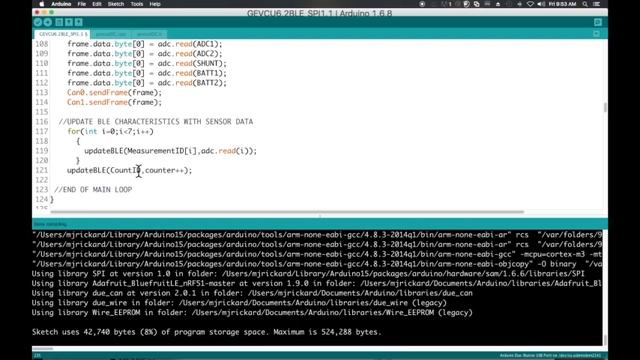The width and height of the screenshot is (640, 360).
Task: Click console line Using library Adafruit_BluefruitLE_nRF51-master
Action: click(317, 284)
